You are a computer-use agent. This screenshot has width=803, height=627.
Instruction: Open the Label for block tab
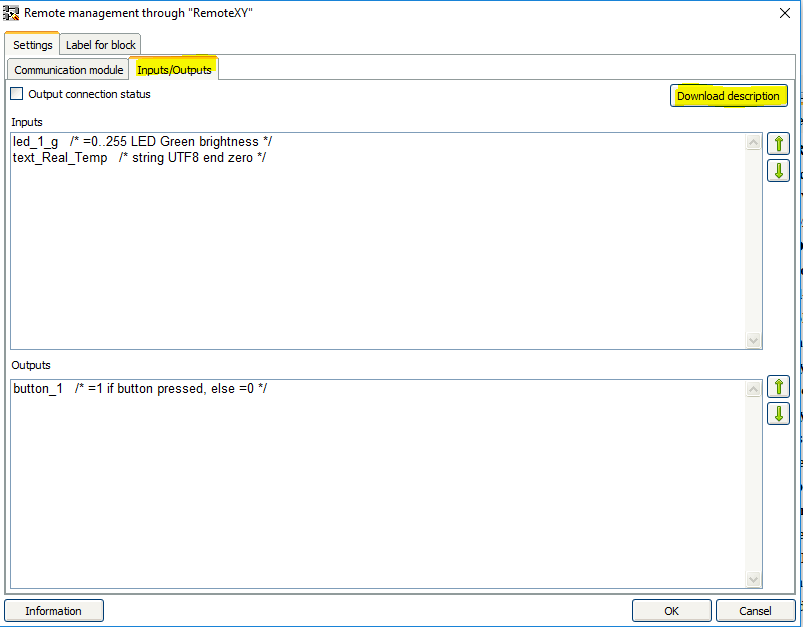tap(100, 45)
